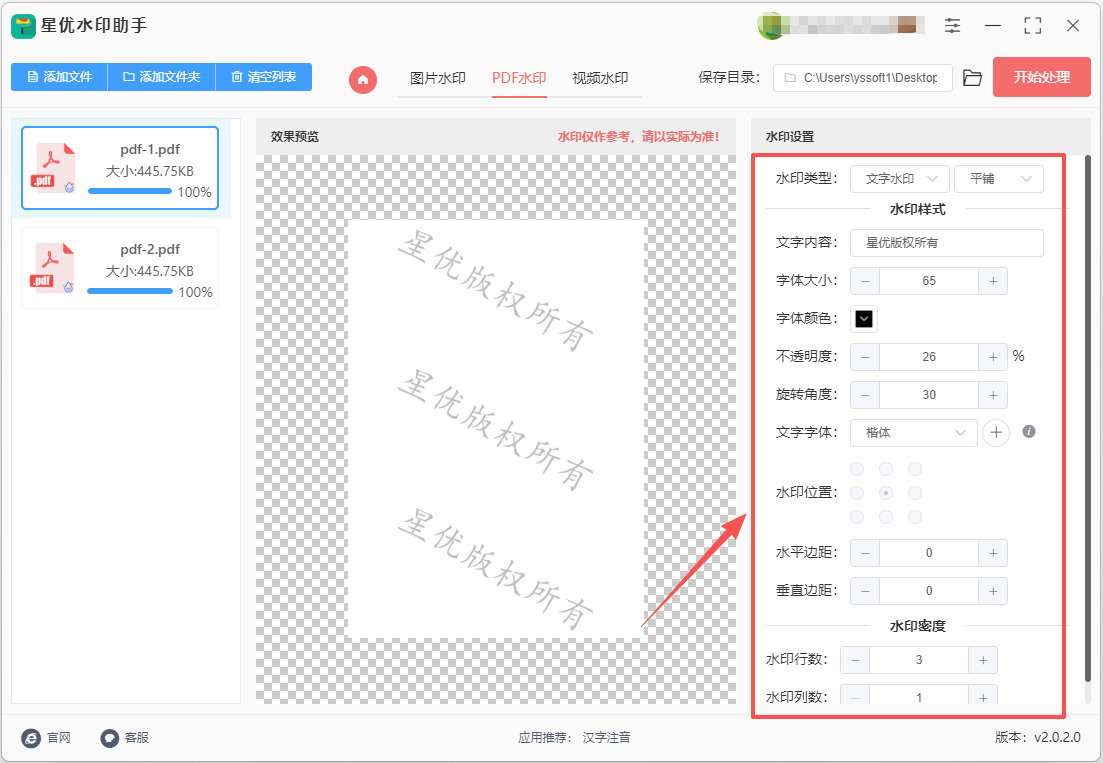
Task: Open the 官网 website icon
Action: coord(31,738)
